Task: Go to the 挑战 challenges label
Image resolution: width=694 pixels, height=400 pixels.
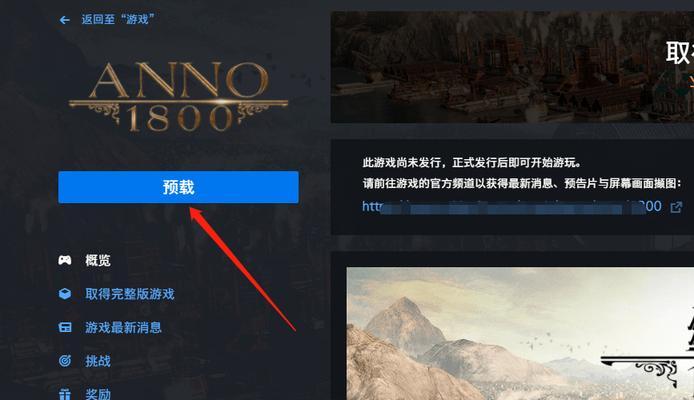Action: click(x=98, y=361)
